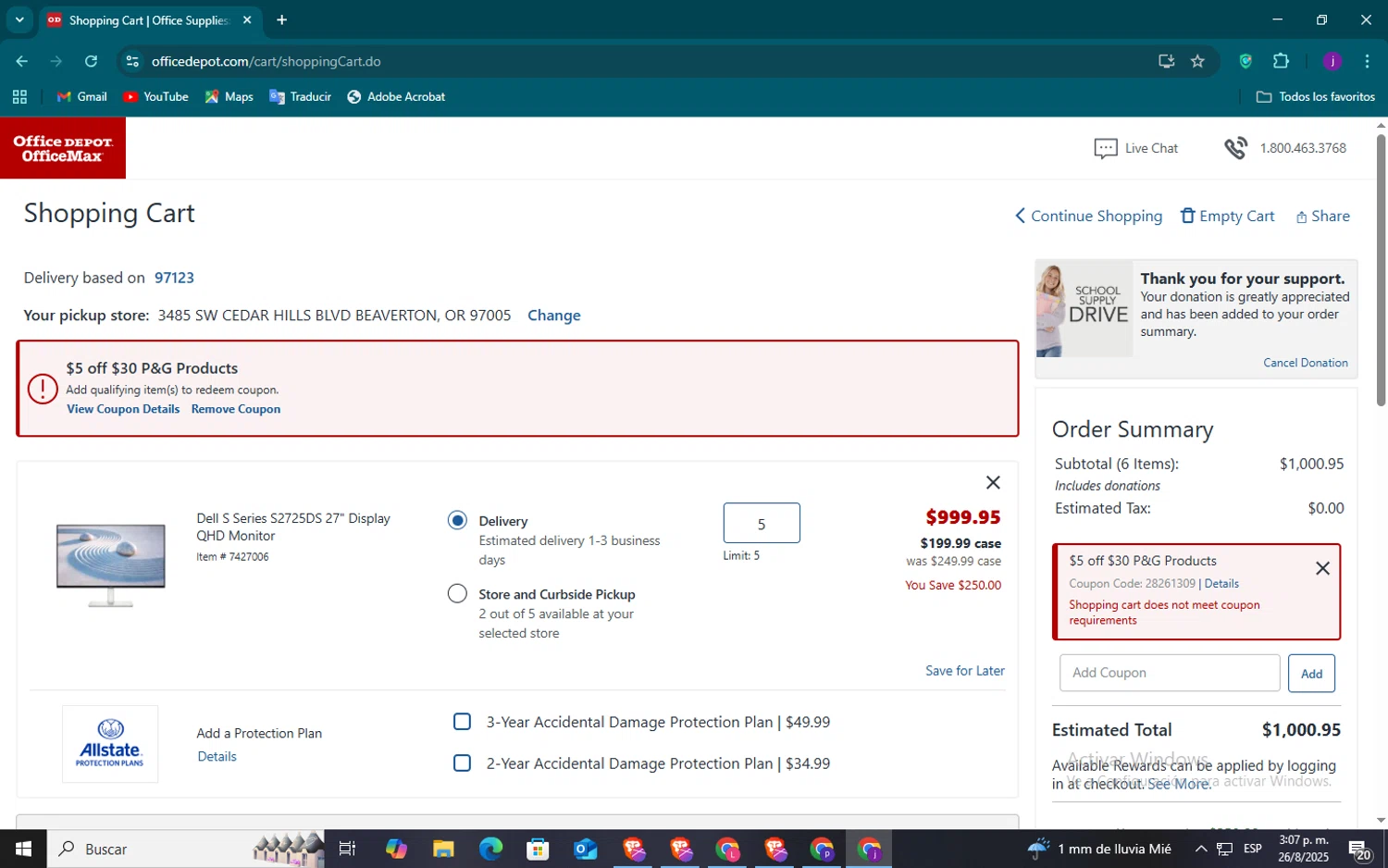Click the page vertical scrollbar
This screenshot has height=868, width=1388.
pyautogui.click(x=1381, y=270)
